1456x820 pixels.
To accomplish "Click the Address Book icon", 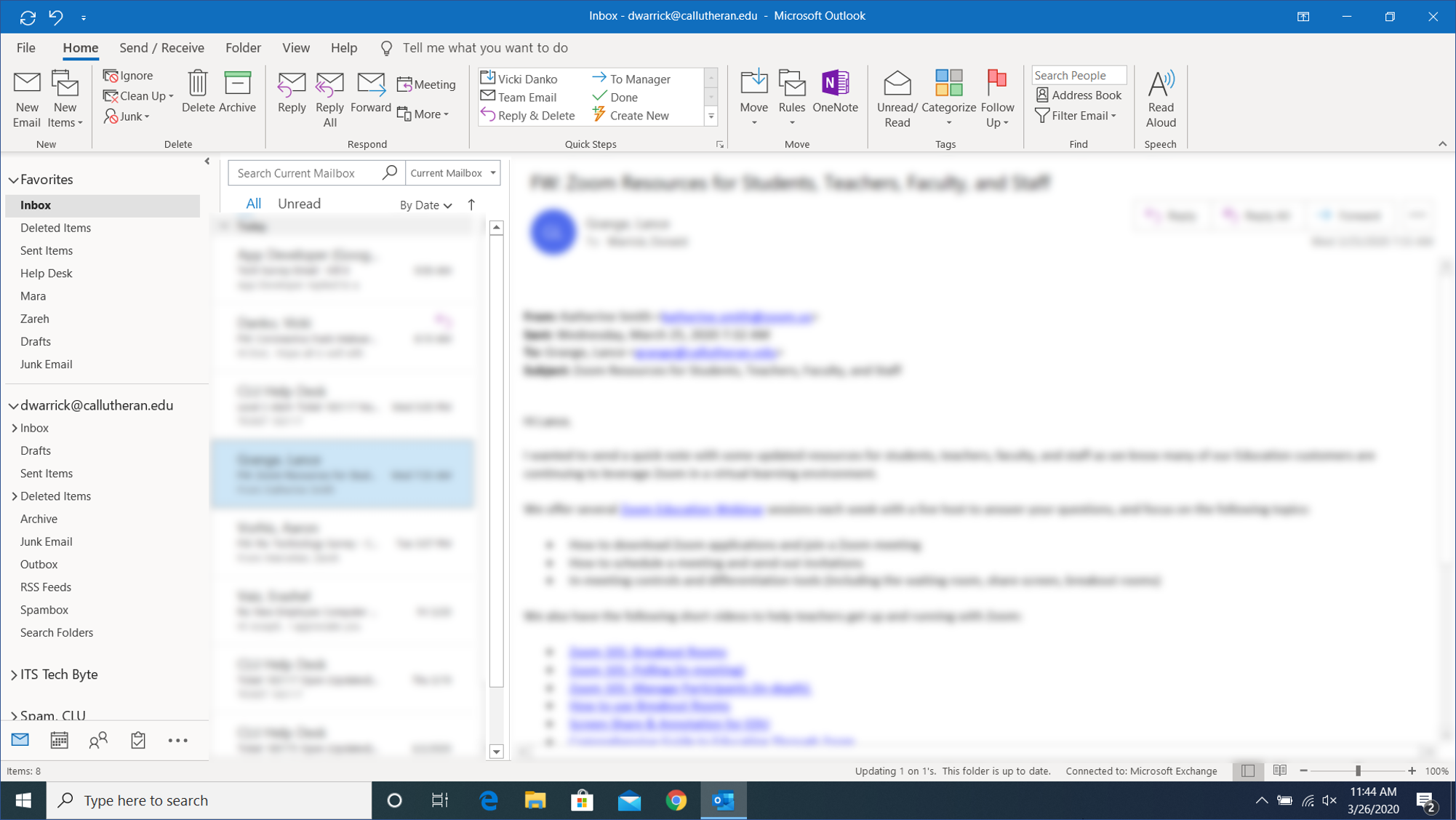I will pyautogui.click(x=1078, y=95).
